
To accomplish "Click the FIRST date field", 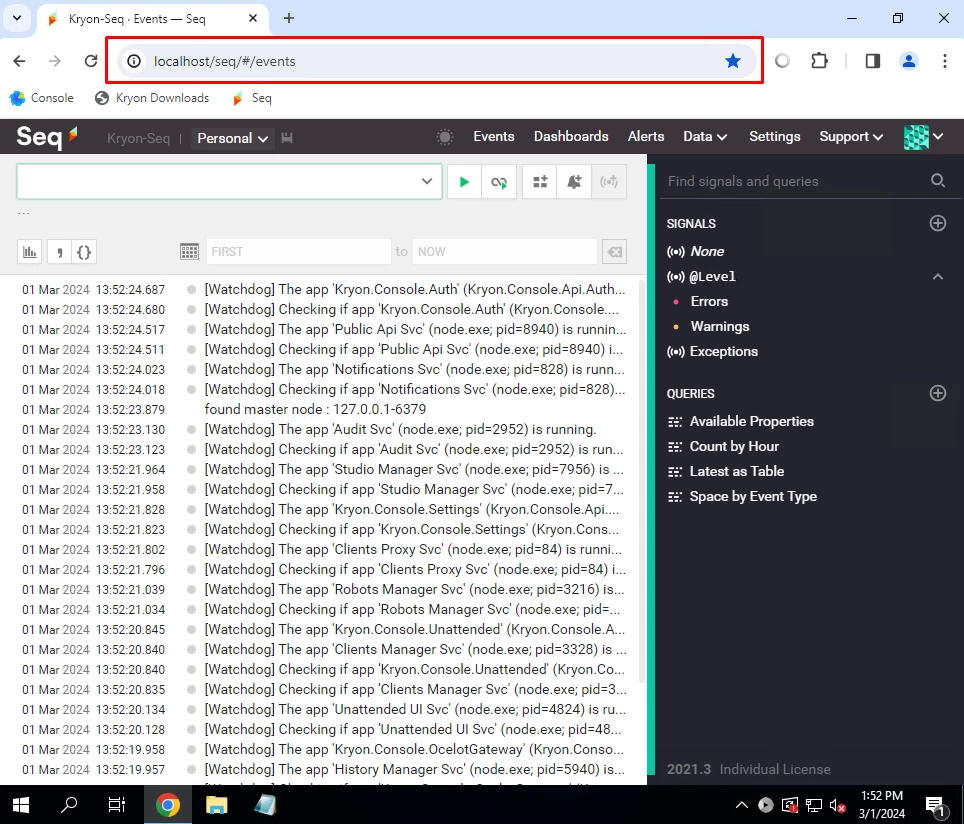I will 298,252.
